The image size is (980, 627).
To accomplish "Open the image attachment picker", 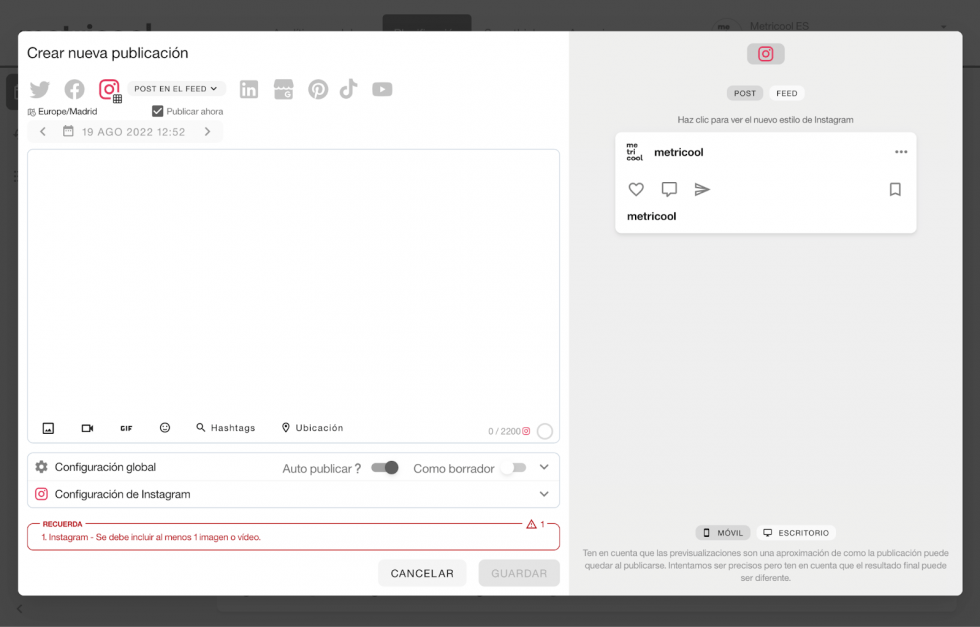I will [48, 427].
